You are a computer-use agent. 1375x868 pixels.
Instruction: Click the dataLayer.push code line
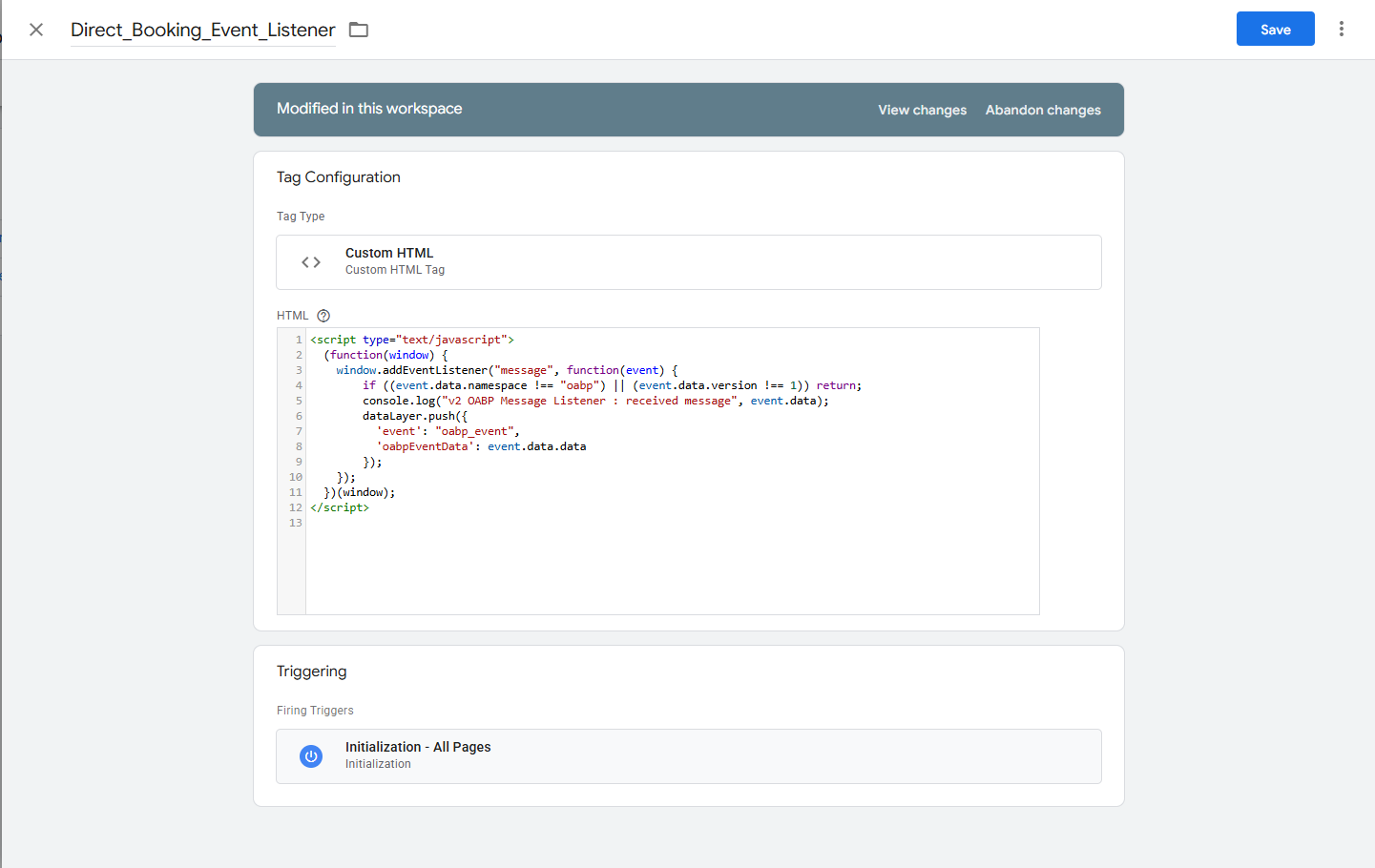coord(415,416)
